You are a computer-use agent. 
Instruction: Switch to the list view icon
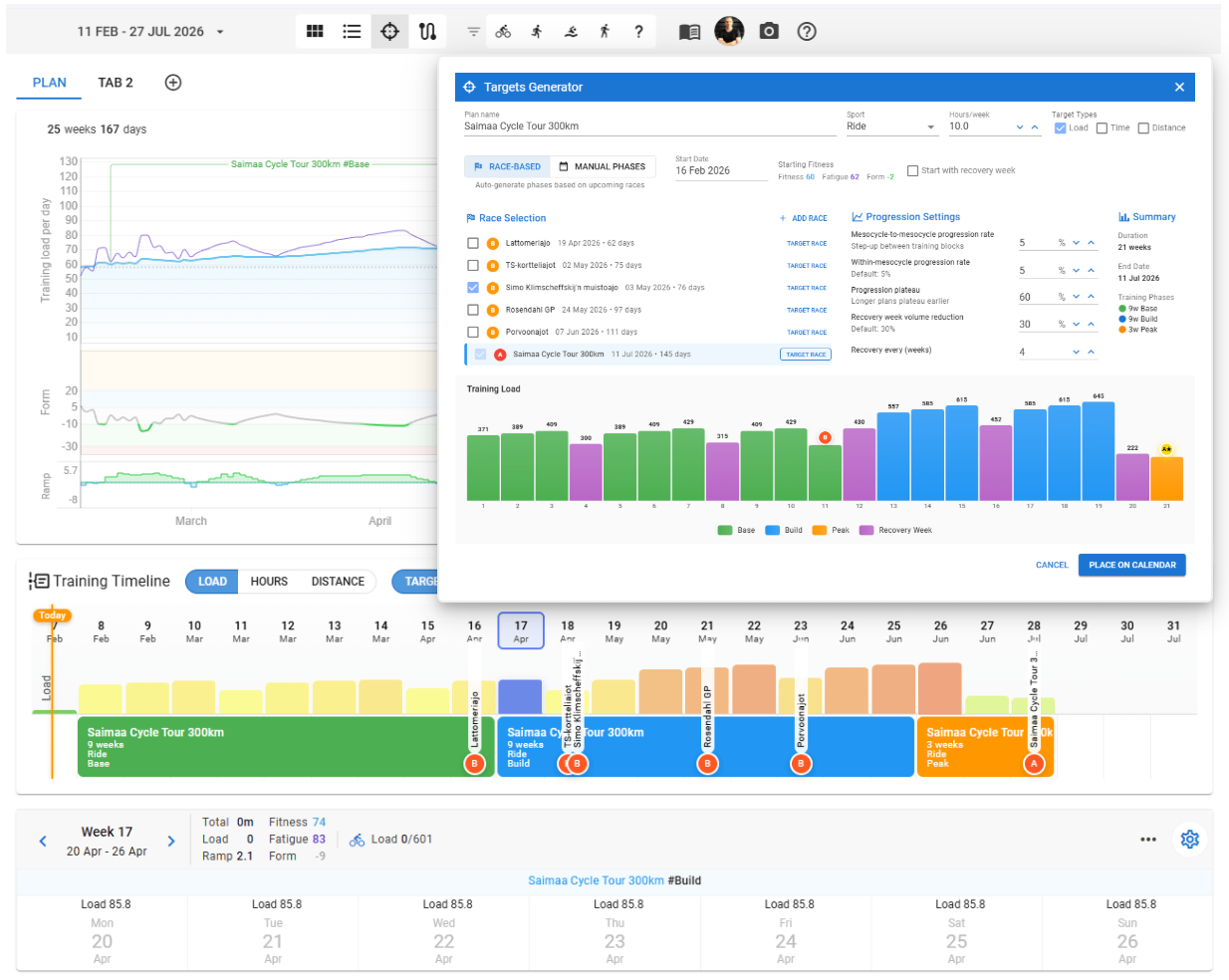click(x=351, y=31)
